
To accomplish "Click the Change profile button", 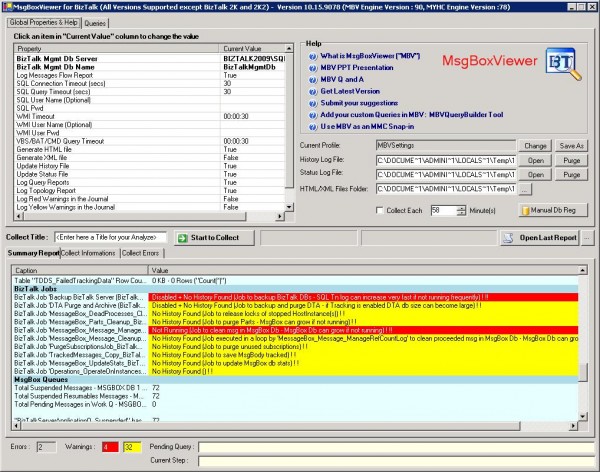I will (x=535, y=146).
